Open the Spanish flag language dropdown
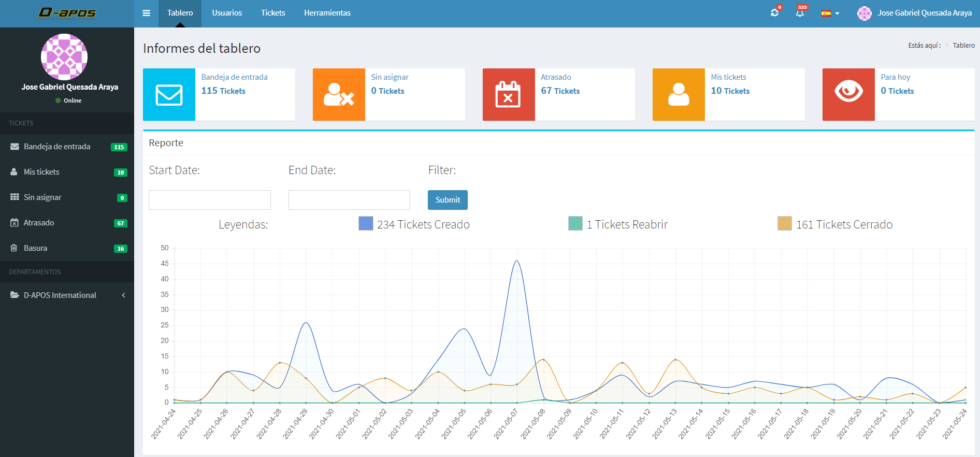 pos(829,13)
